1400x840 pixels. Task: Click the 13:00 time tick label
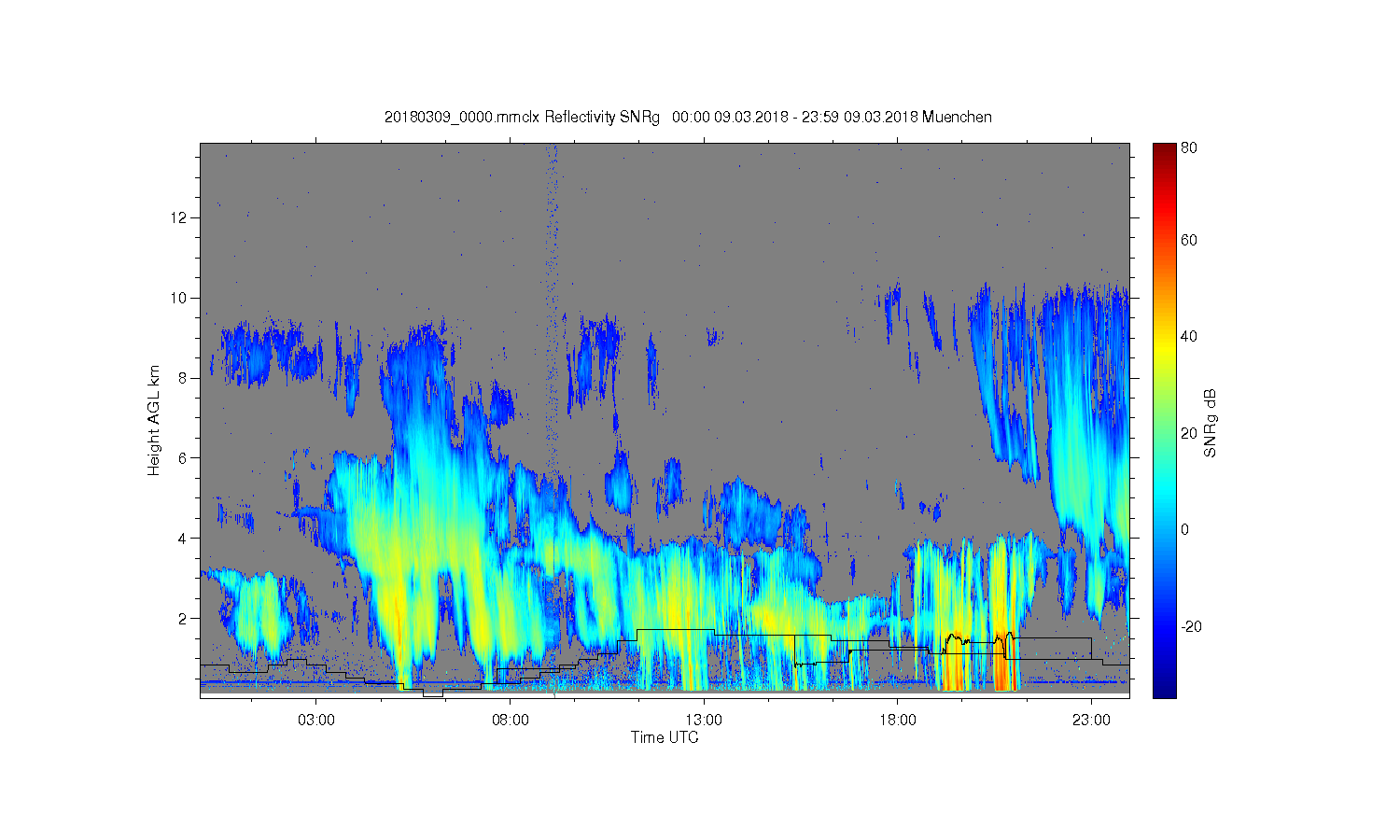[x=704, y=721]
